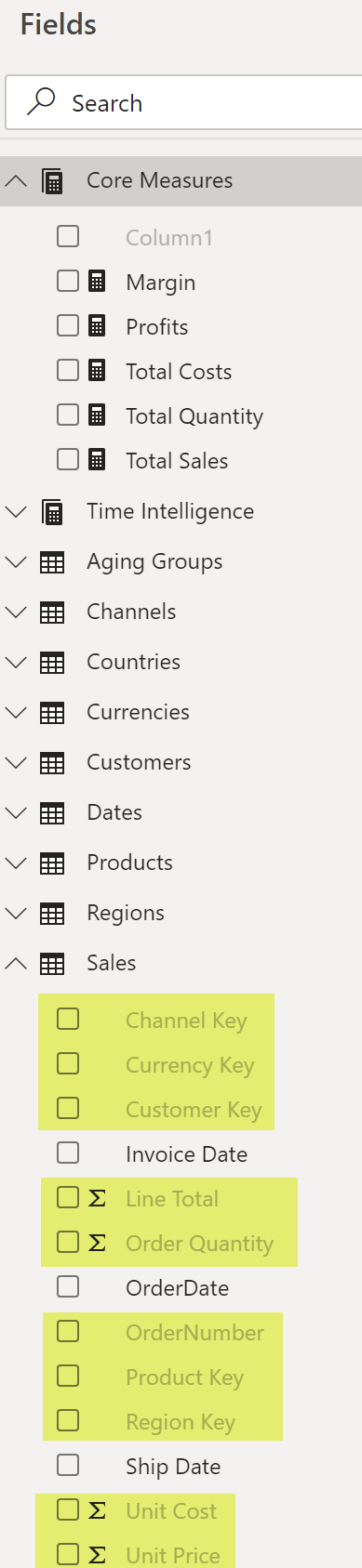This screenshot has width=362, height=1568.
Task: Click the sigma icon beside Order Quantity
Action: [x=97, y=1244]
